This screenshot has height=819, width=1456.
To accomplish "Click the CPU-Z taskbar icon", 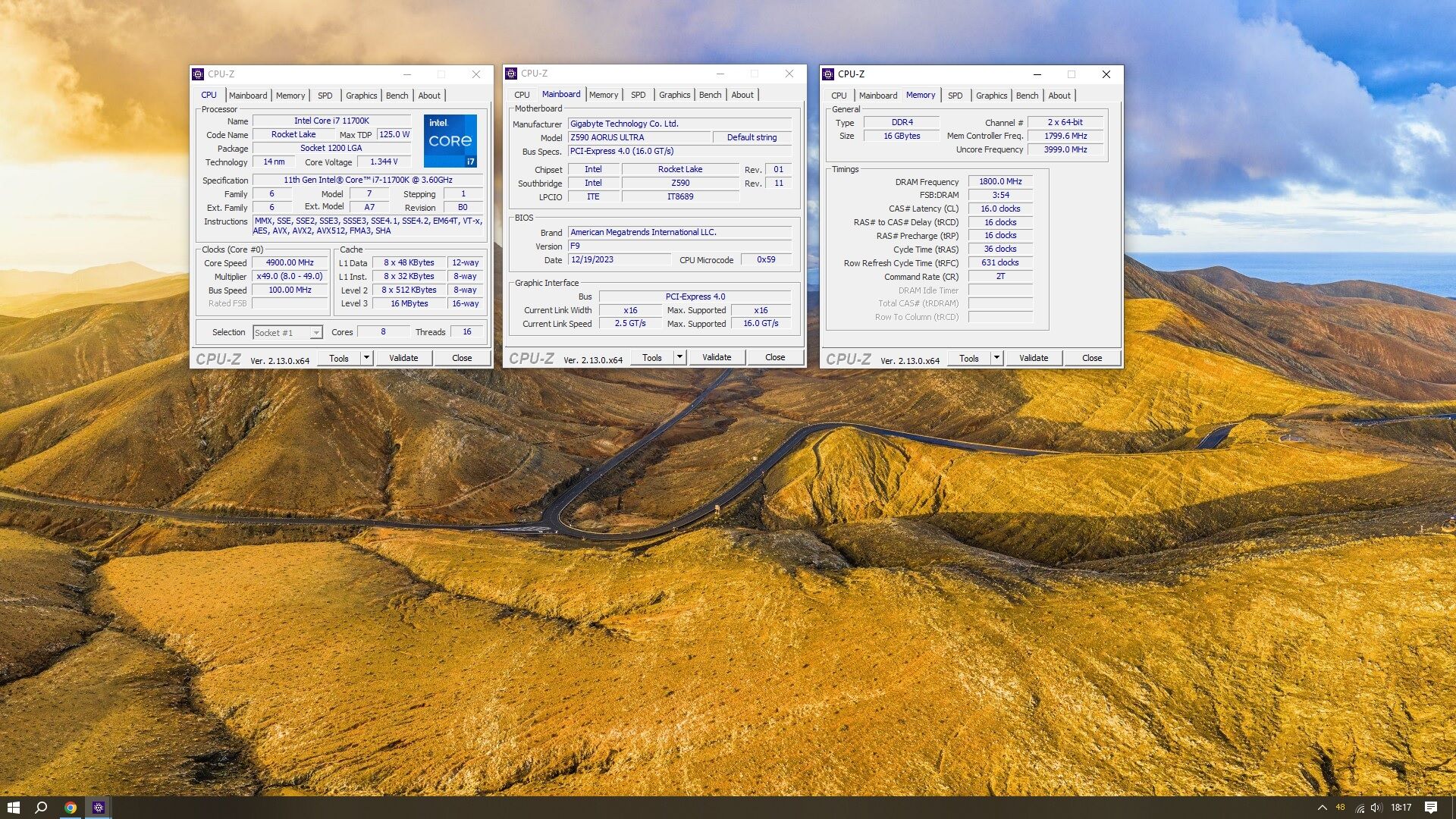I will pos(99,807).
